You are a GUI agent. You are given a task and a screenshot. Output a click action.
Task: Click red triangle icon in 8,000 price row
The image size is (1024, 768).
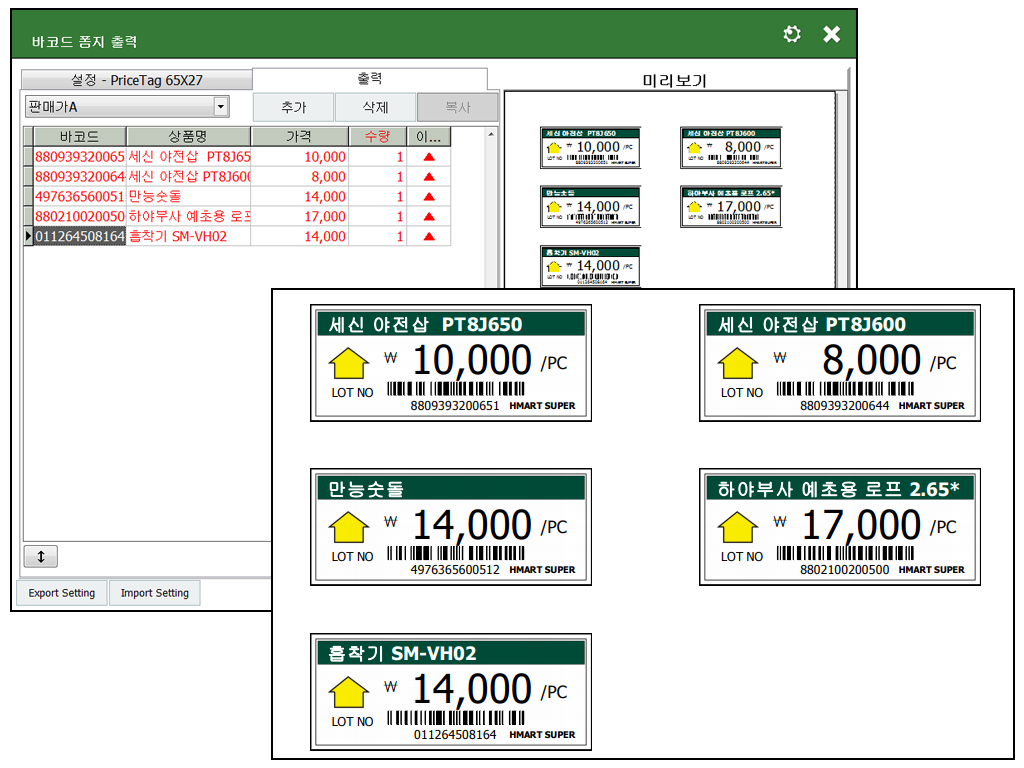click(x=429, y=177)
